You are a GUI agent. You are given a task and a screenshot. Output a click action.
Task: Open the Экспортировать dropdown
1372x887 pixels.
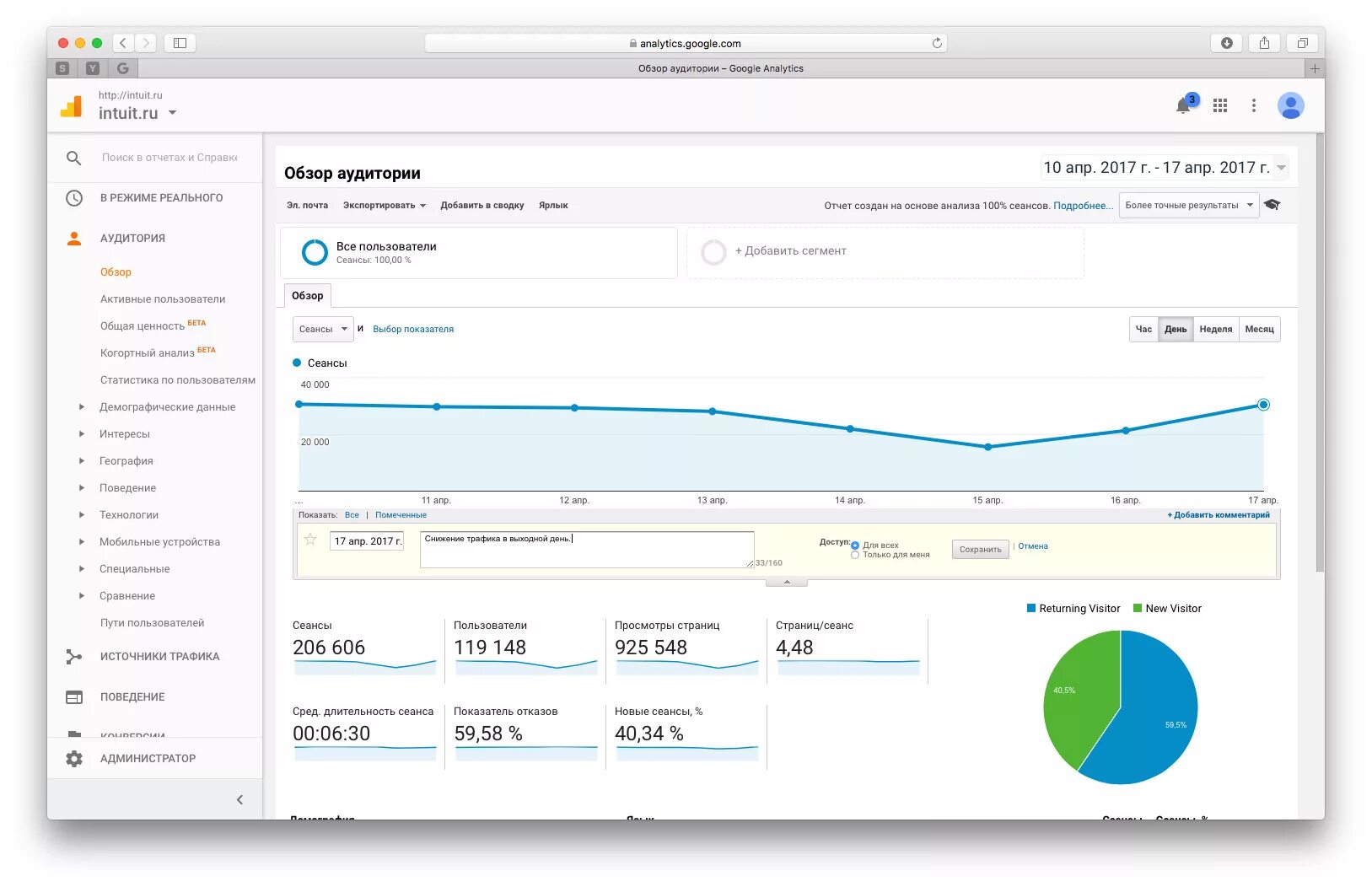tap(385, 205)
